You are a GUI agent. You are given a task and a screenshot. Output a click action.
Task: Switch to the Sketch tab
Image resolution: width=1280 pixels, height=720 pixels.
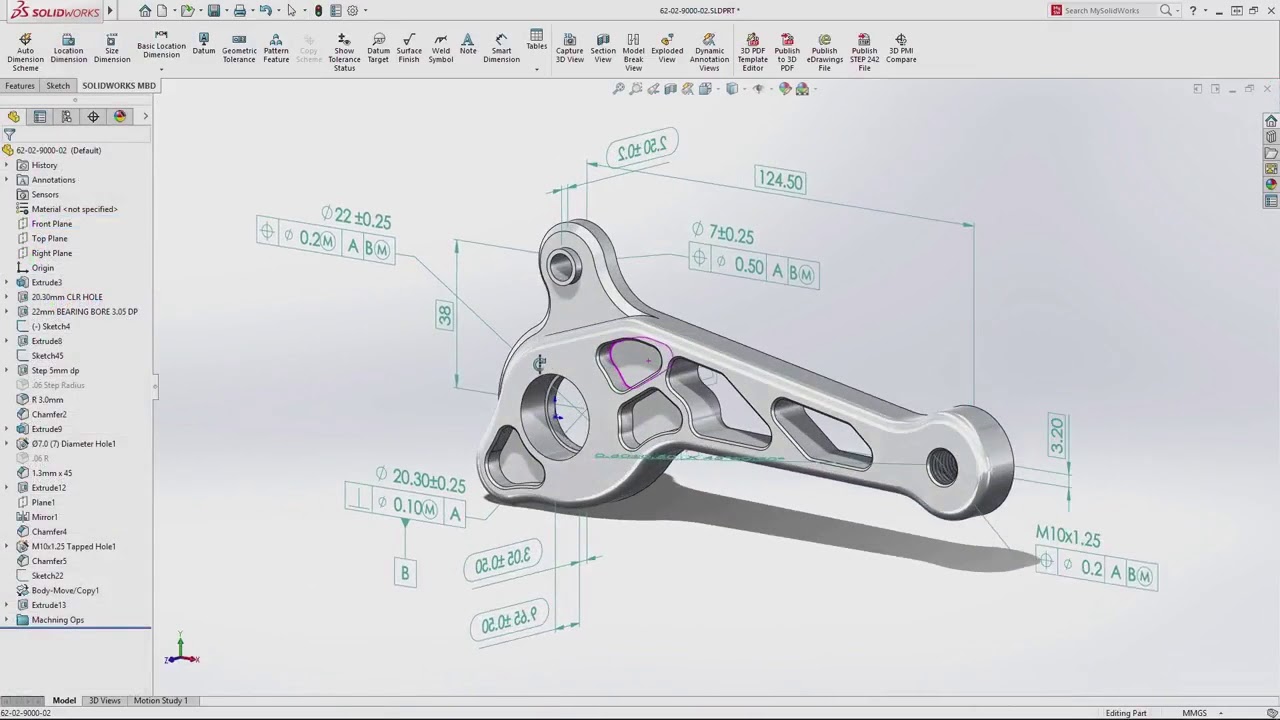(58, 86)
